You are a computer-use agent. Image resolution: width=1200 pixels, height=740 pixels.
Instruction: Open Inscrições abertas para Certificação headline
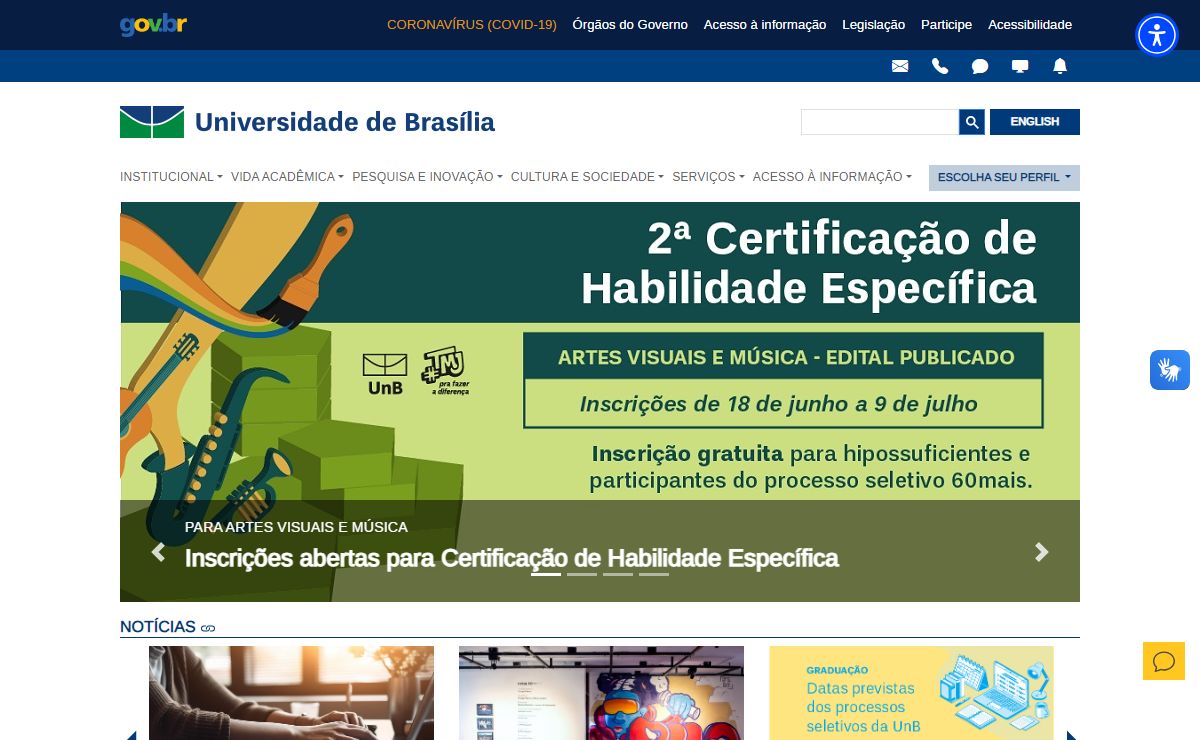click(512, 558)
